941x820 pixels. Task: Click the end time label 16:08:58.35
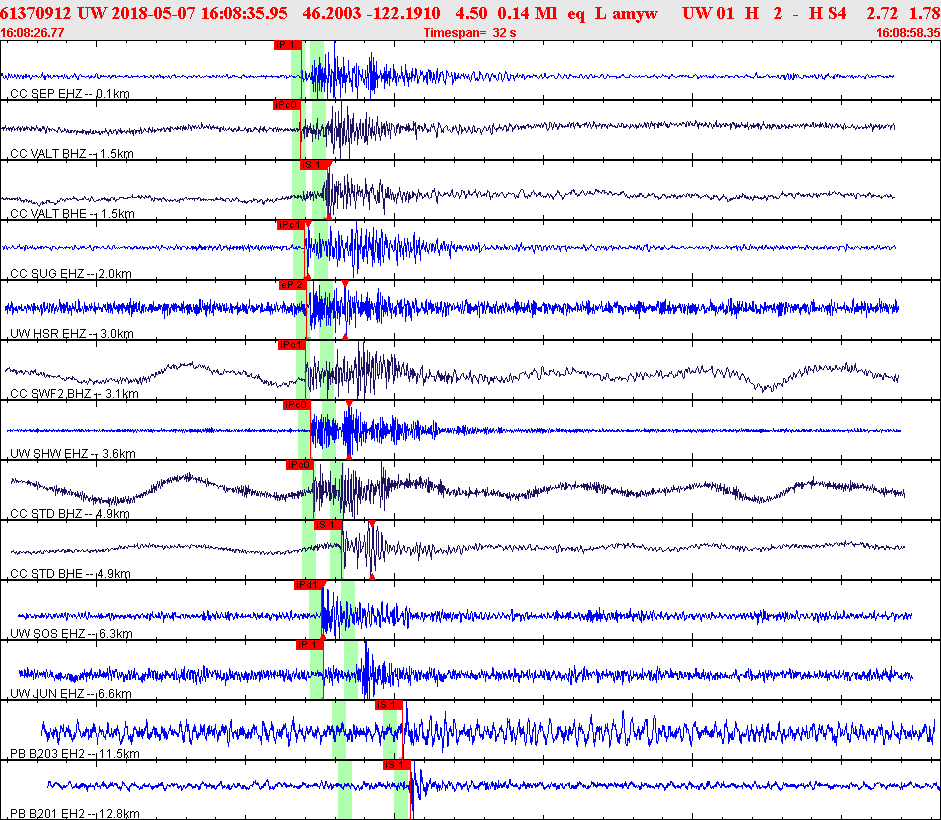point(908,33)
